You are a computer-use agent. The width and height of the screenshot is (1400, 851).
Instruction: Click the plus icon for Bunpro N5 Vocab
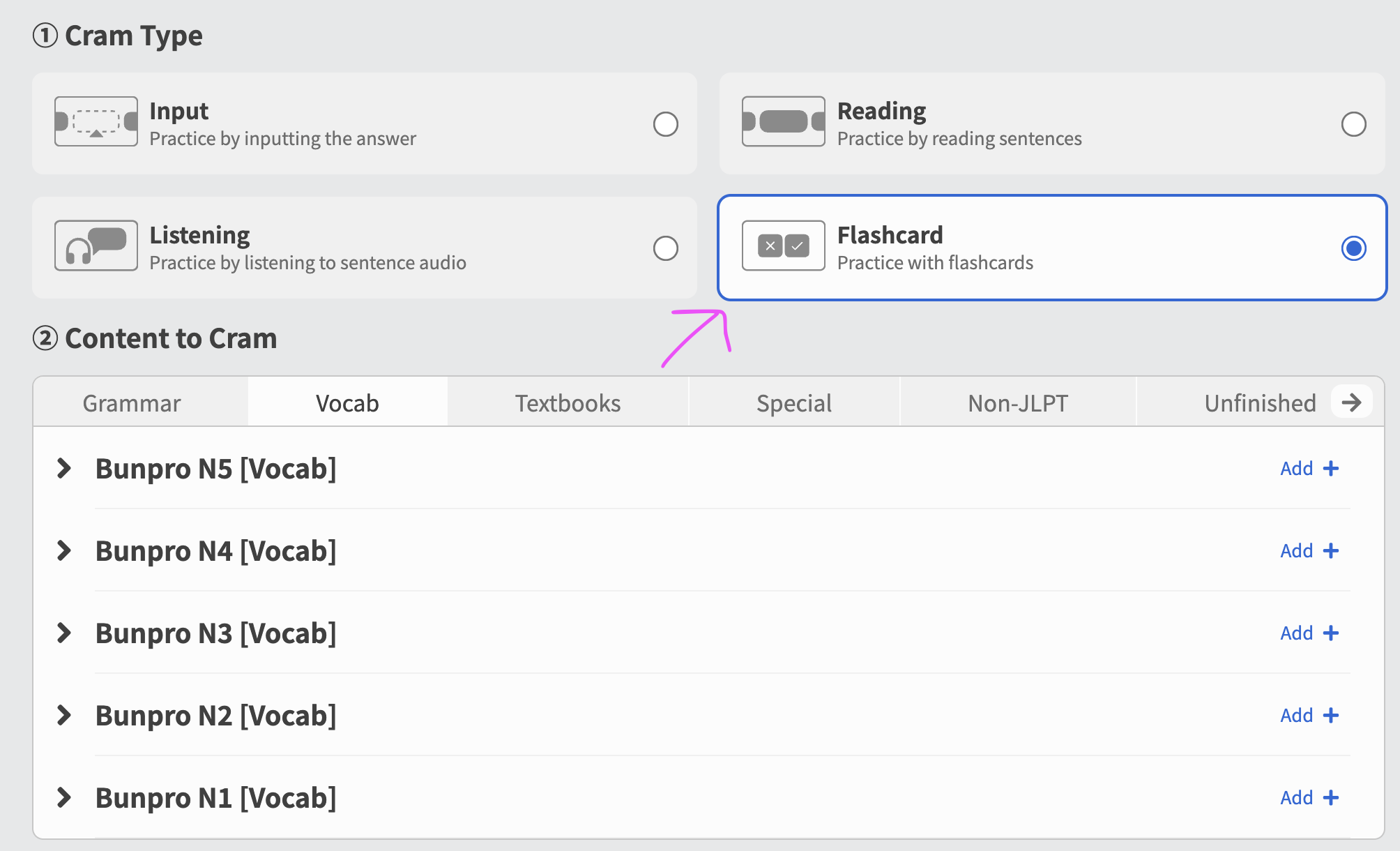point(1331,468)
